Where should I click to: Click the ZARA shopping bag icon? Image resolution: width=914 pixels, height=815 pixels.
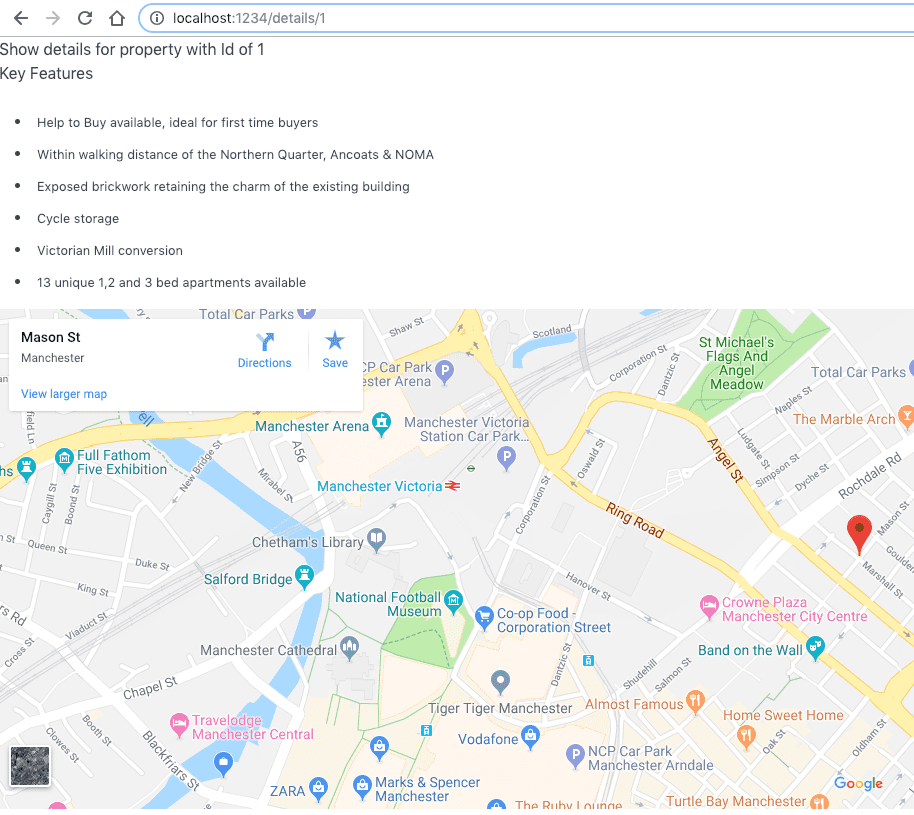click(318, 788)
